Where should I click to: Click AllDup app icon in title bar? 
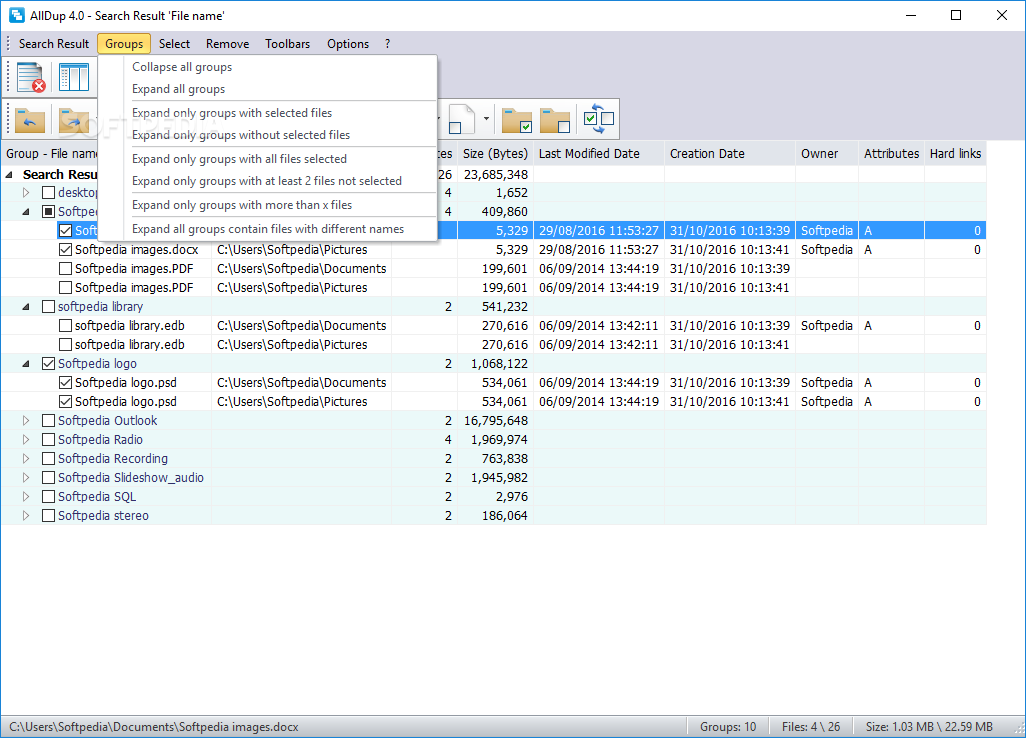pos(17,15)
